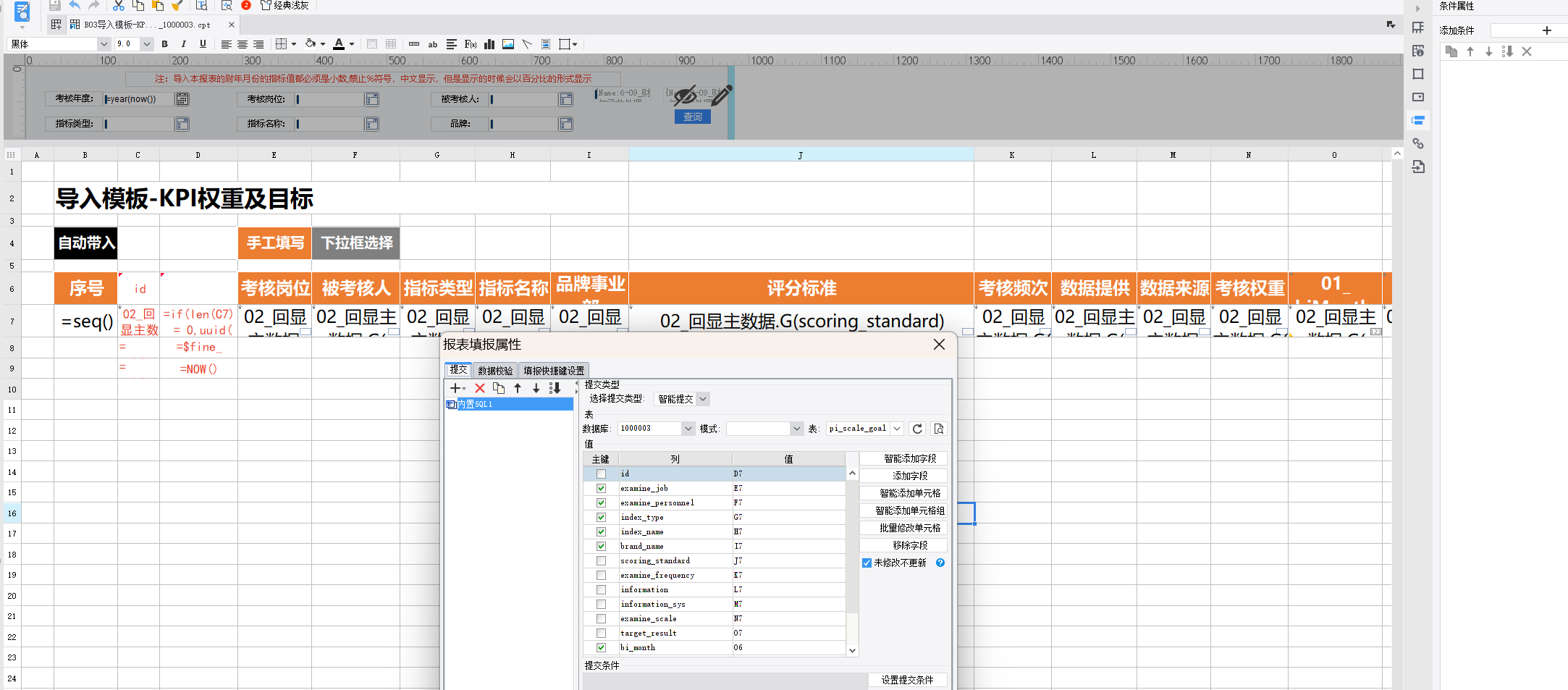Open the 经典浅灰 theme menu
The image size is (1568, 690).
285,5
